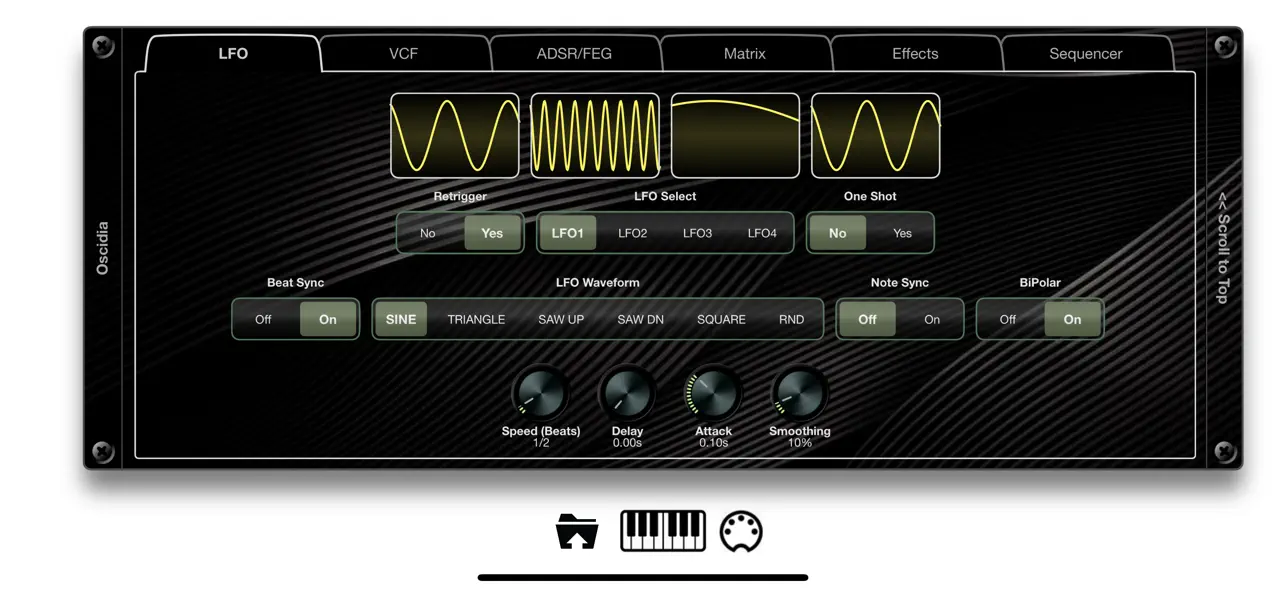Set Retrigger to Yes

coord(492,233)
